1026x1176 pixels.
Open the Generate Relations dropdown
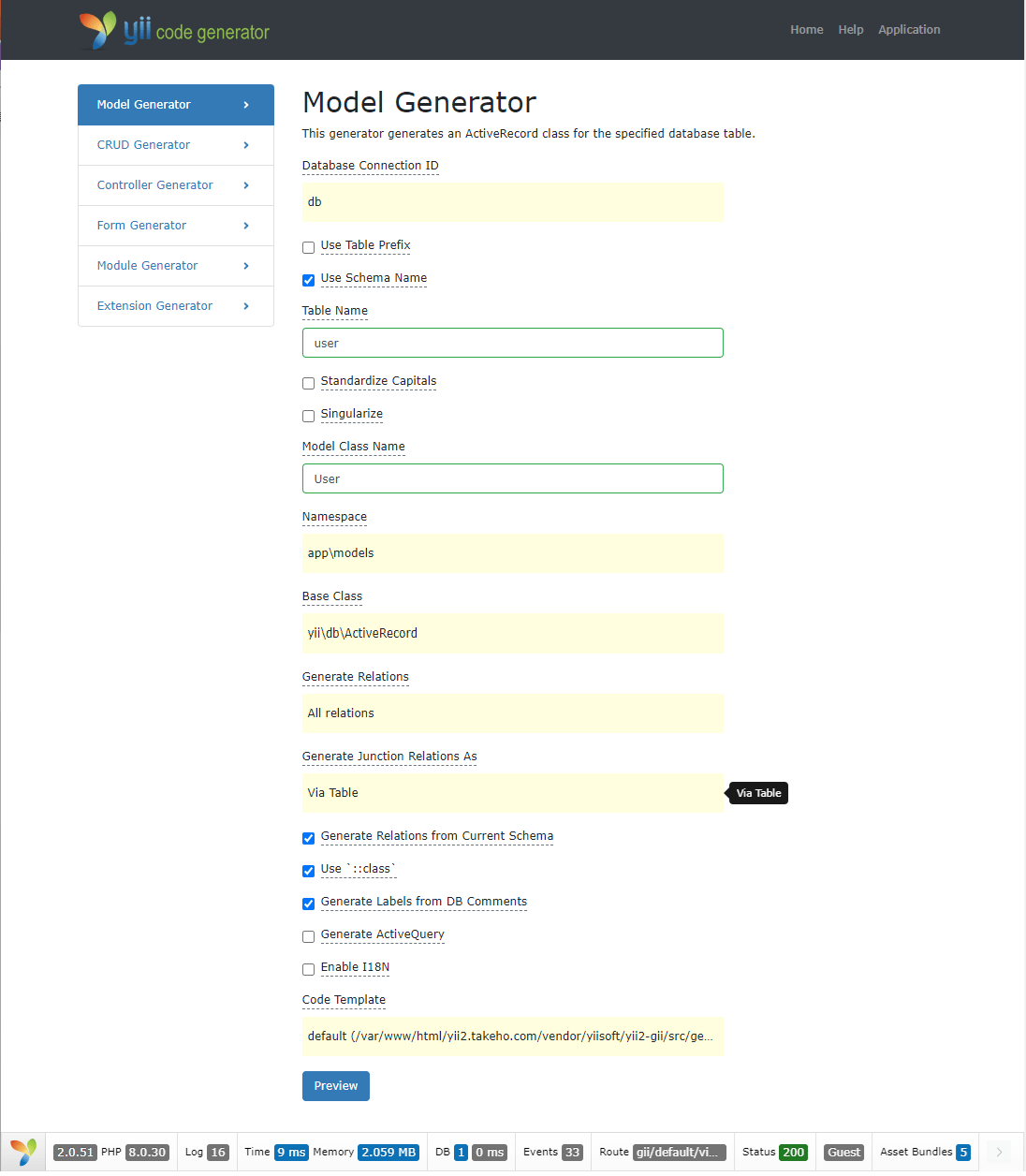point(512,713)
